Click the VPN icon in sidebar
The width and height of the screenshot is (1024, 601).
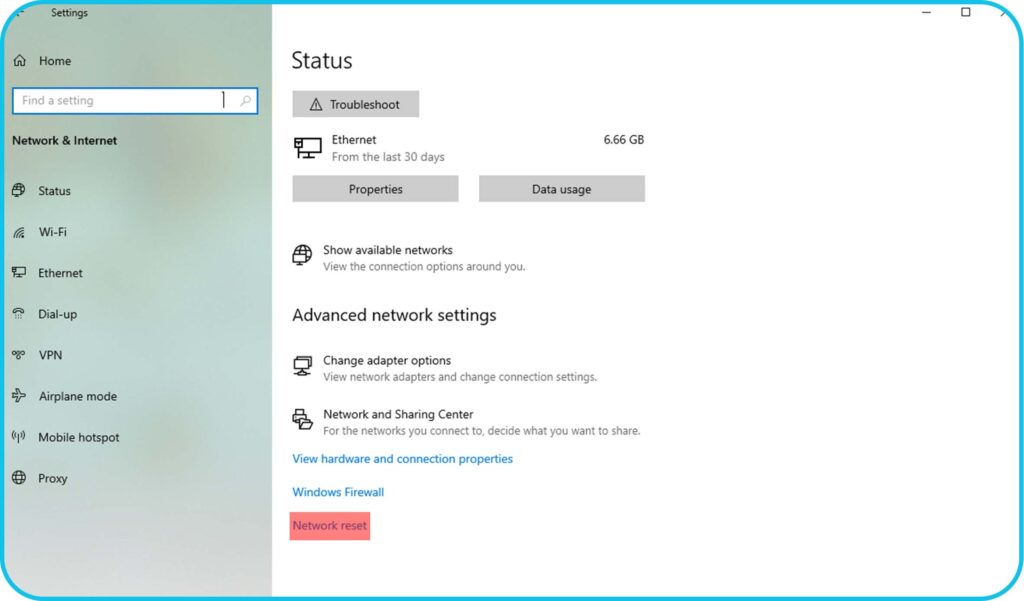tap(19, 355)
